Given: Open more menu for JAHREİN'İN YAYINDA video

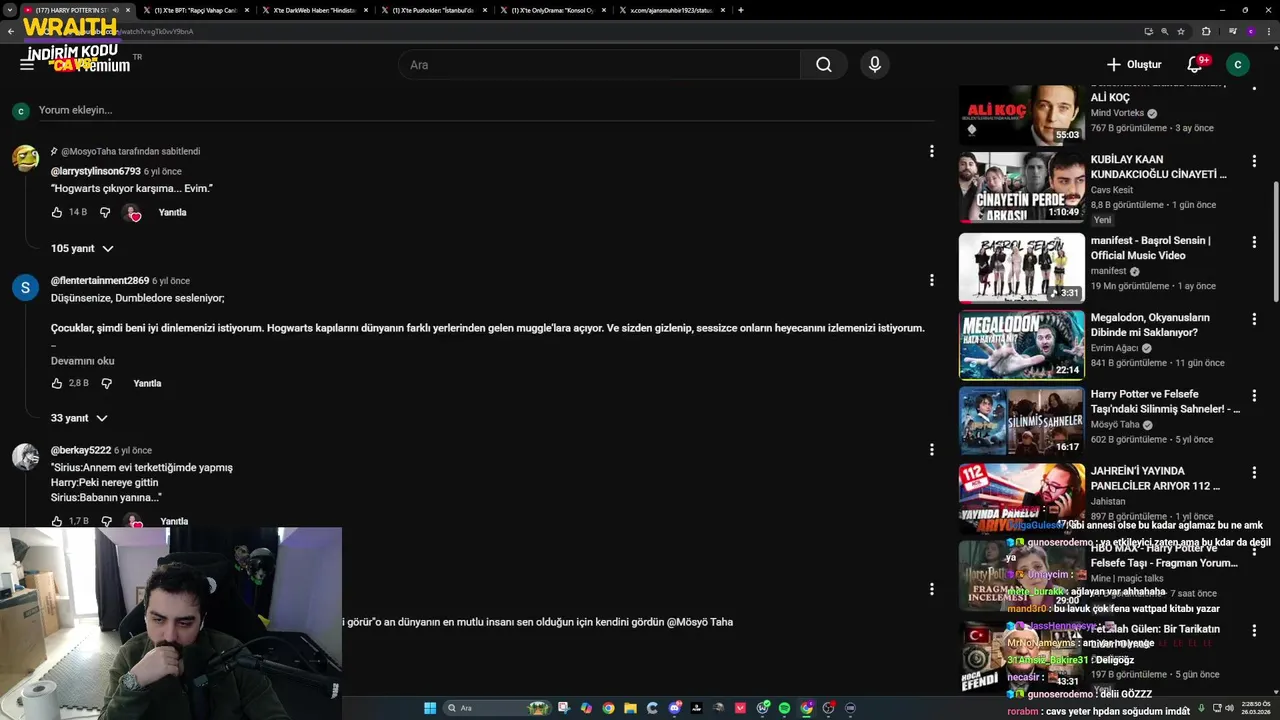Looking at the screenshot, I should pyautogui.click(x=1254, y=472).
